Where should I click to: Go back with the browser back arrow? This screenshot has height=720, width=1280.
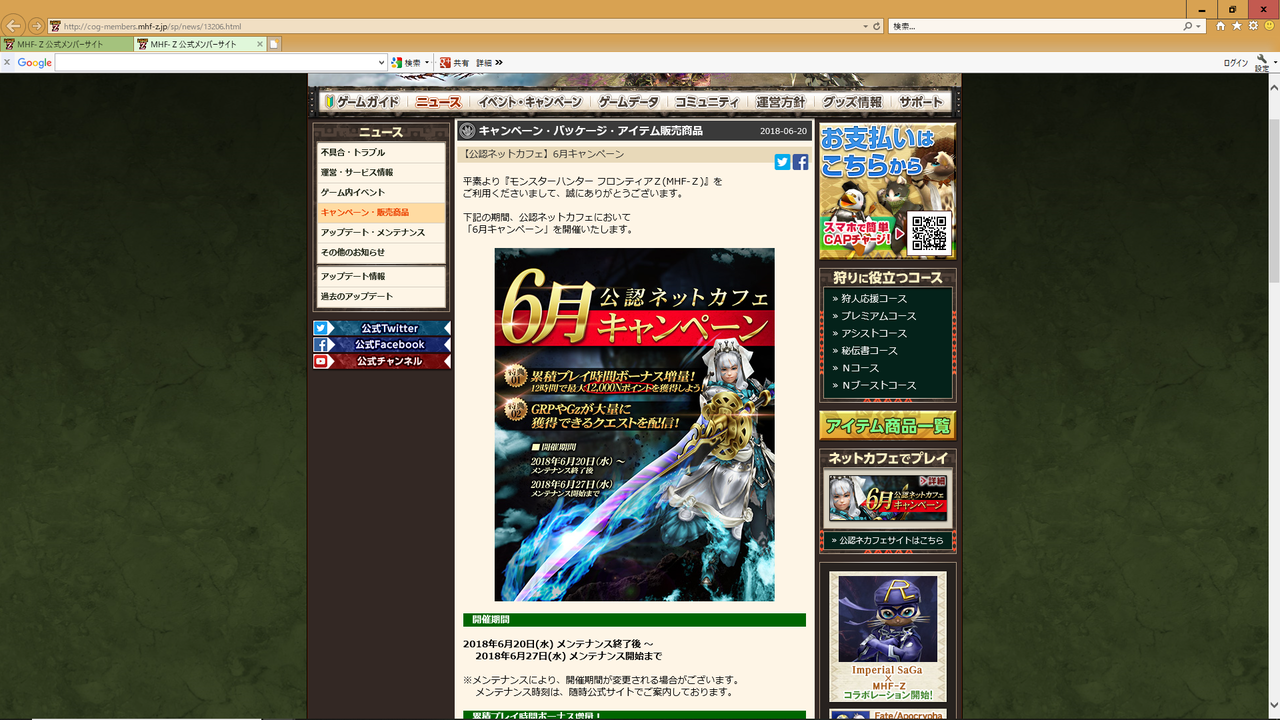click(x=14, y=26)
